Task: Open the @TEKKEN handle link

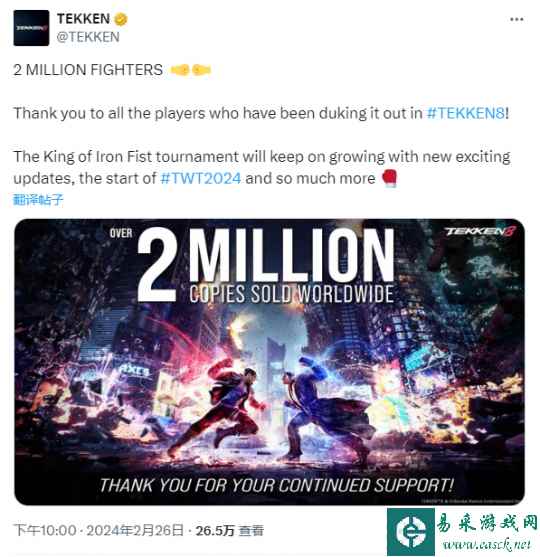Action: tap(88, 37)
